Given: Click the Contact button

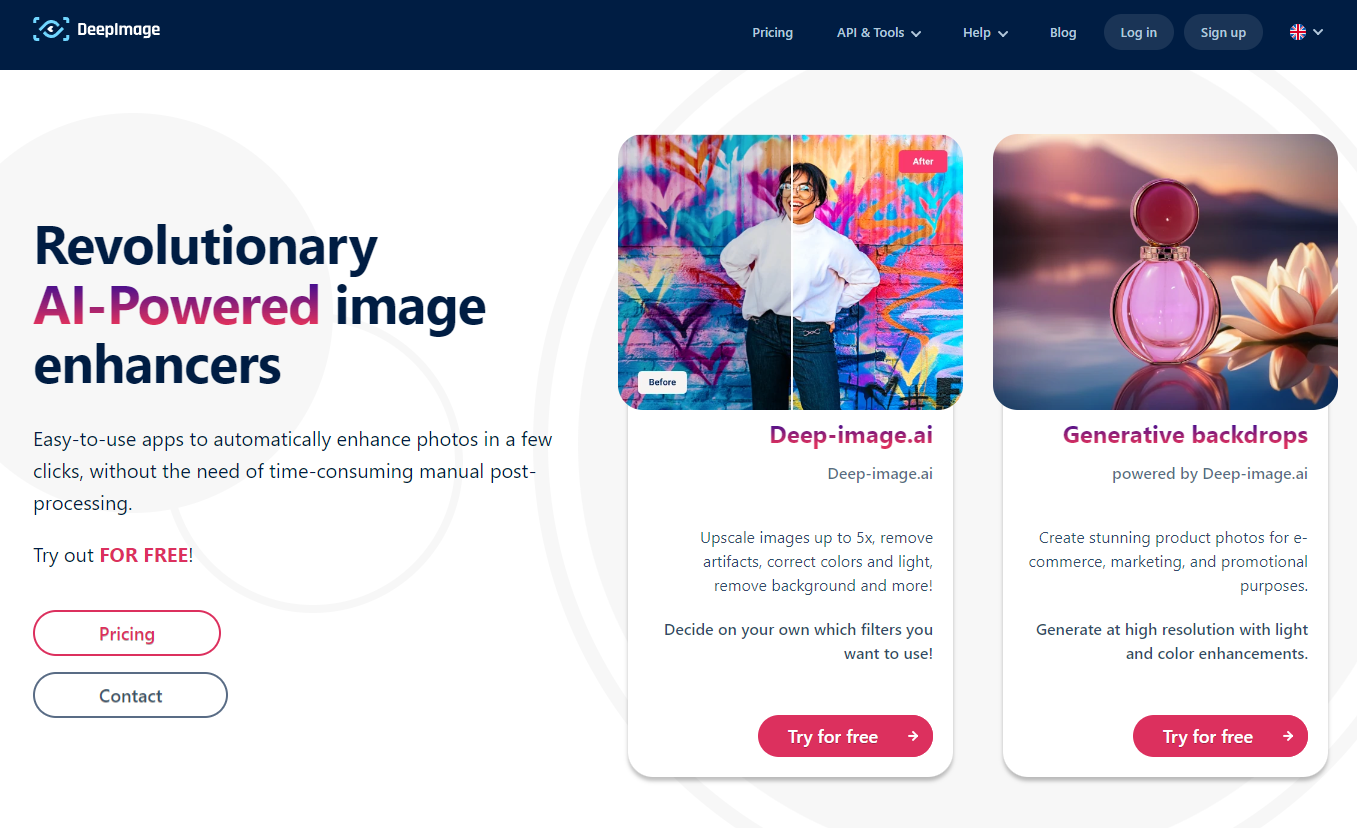Looking at the screenshot, I should 130,695.
